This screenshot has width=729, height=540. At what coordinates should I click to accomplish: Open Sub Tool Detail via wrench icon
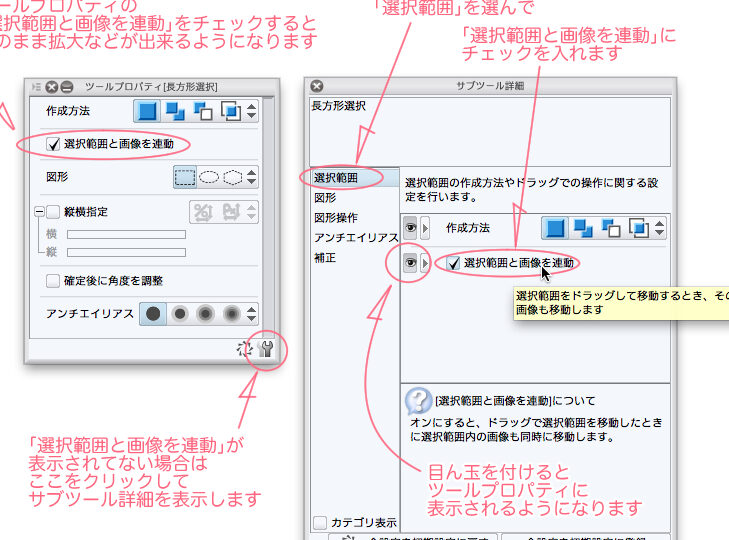(x=266, y=348)
